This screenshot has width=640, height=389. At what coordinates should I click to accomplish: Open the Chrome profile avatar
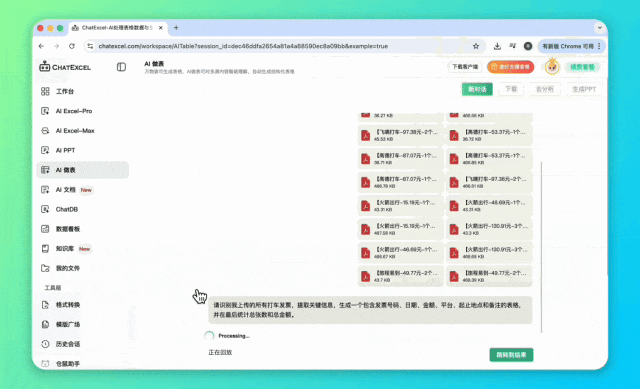(528, 46)
